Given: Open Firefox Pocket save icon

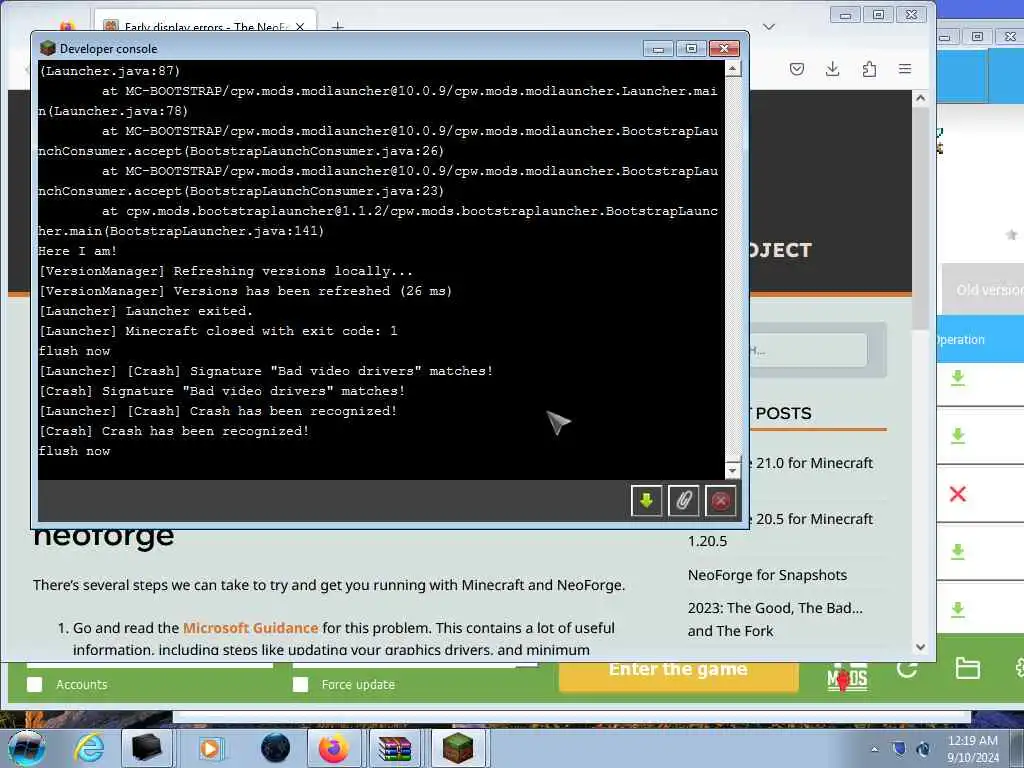Looking at the screenshot, I should tap(797, 69).
